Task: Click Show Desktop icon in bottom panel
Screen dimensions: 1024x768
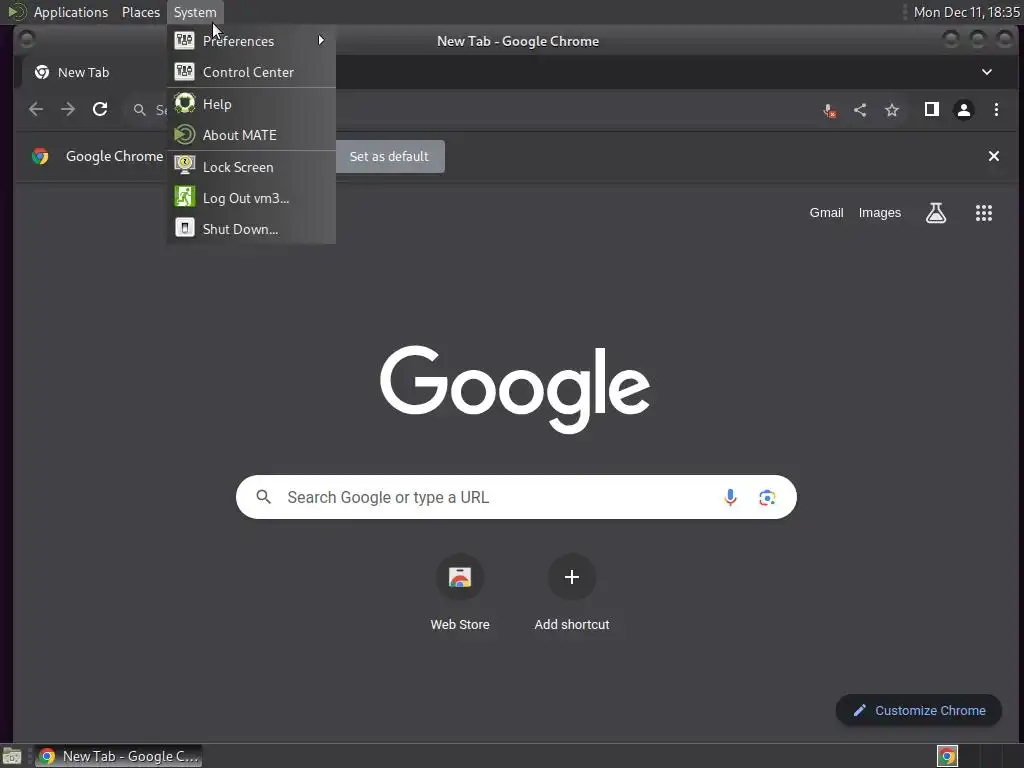Action: click(x=12, y=756)
